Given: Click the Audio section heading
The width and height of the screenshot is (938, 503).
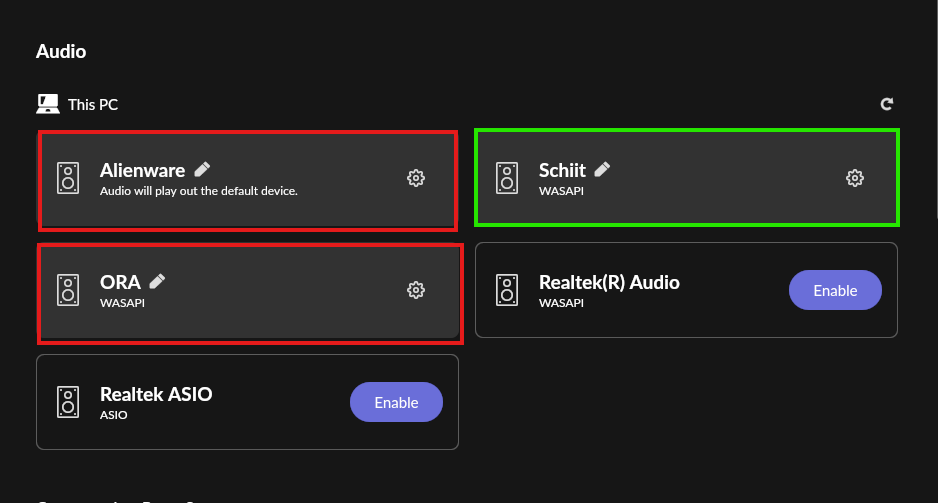Looking at the screenshot, I should point(61,51).
